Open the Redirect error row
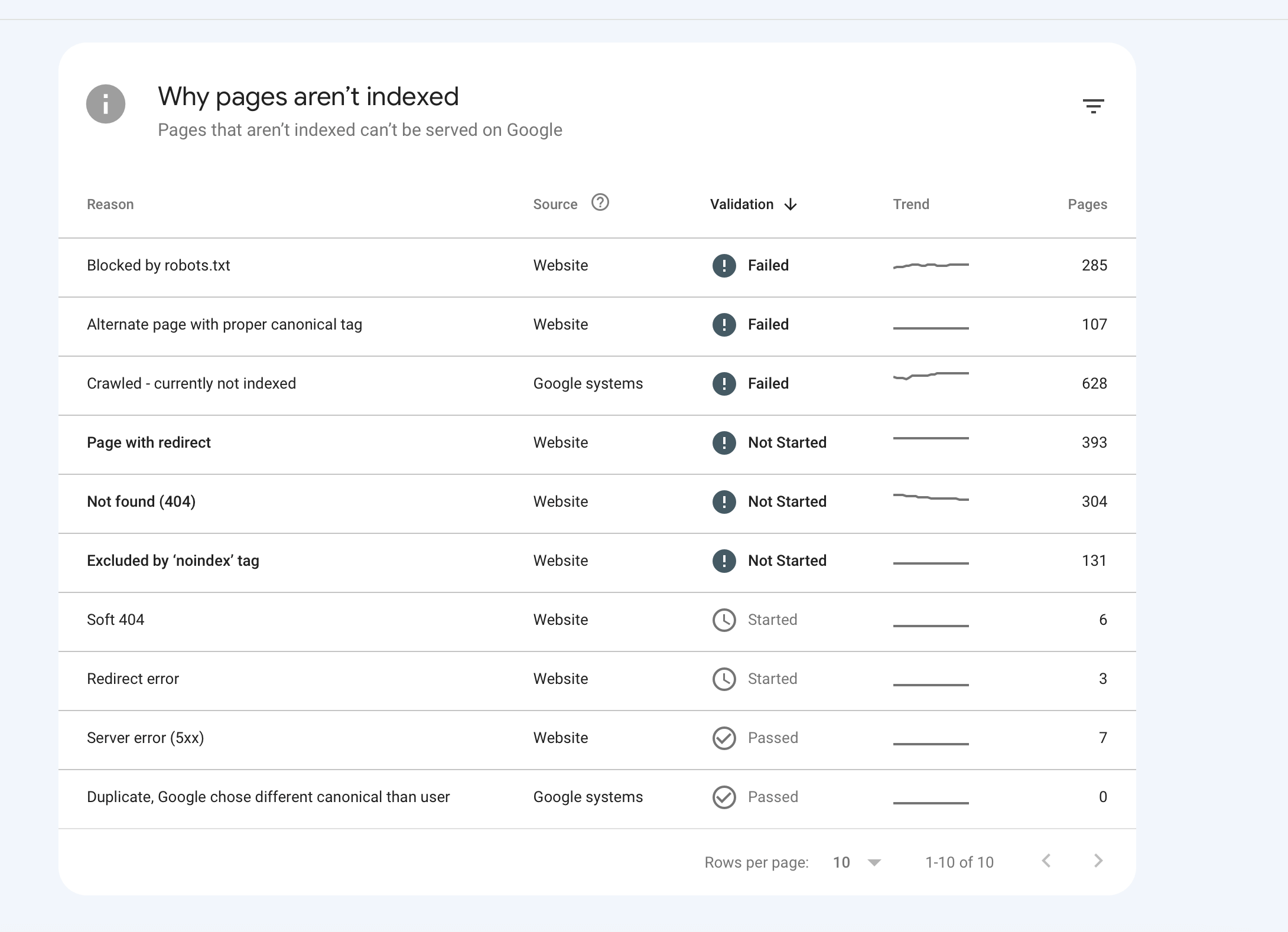Screen dimensions: 1288x932 [x=133, y=679]
